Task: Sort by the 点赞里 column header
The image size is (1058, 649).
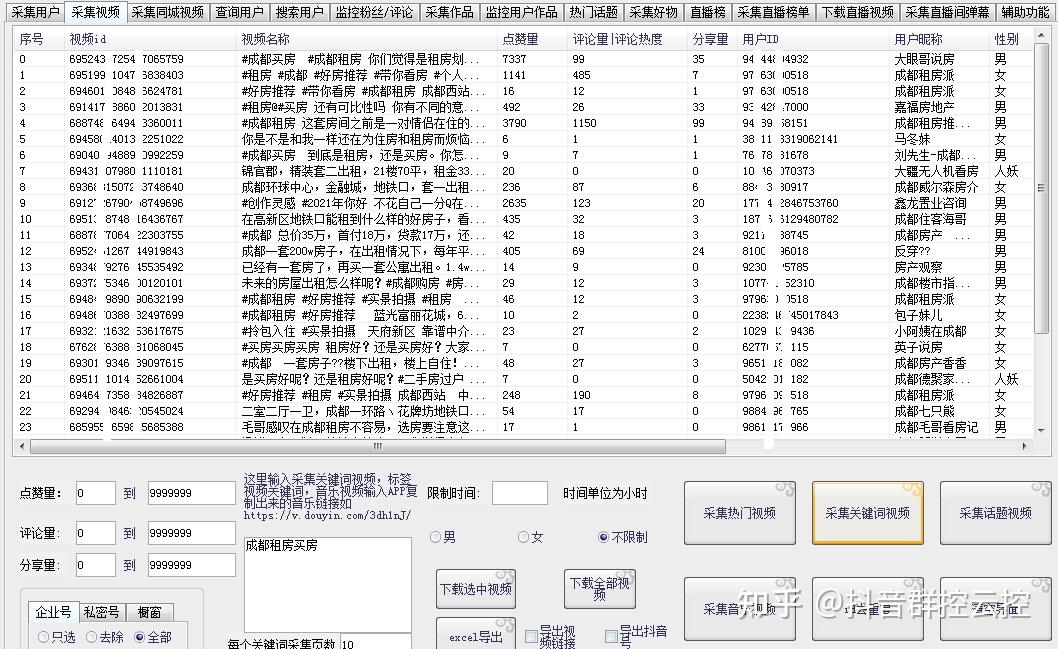Action: click(x=533, y=39)
